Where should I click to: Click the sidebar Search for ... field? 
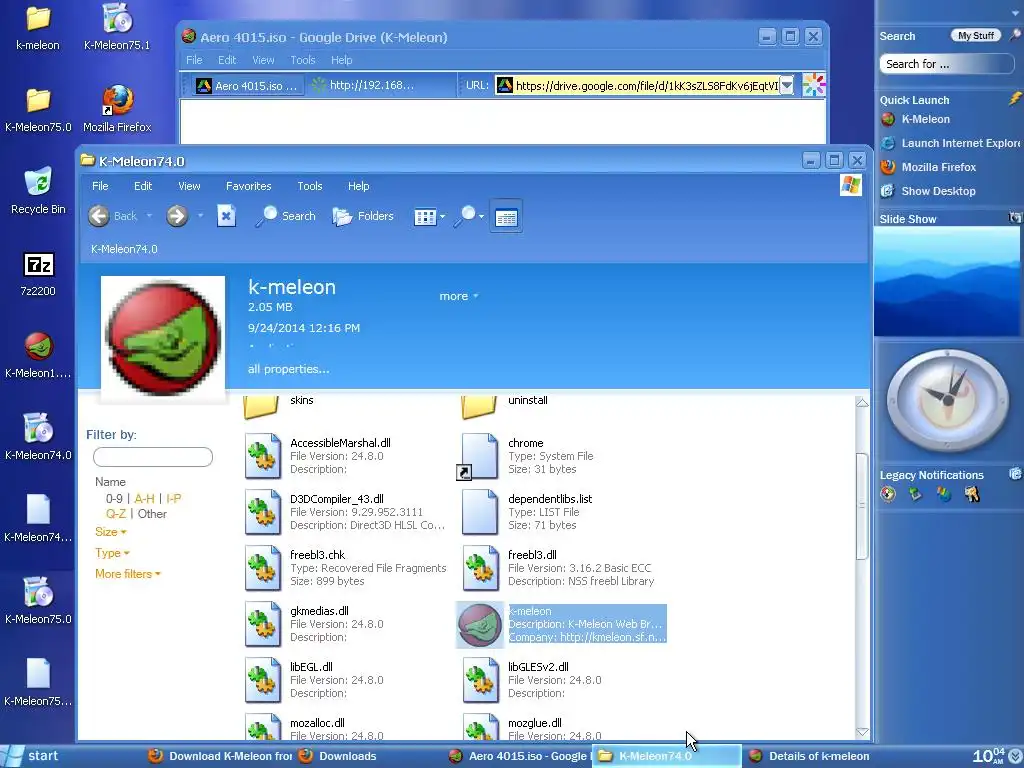pos(946,64)
